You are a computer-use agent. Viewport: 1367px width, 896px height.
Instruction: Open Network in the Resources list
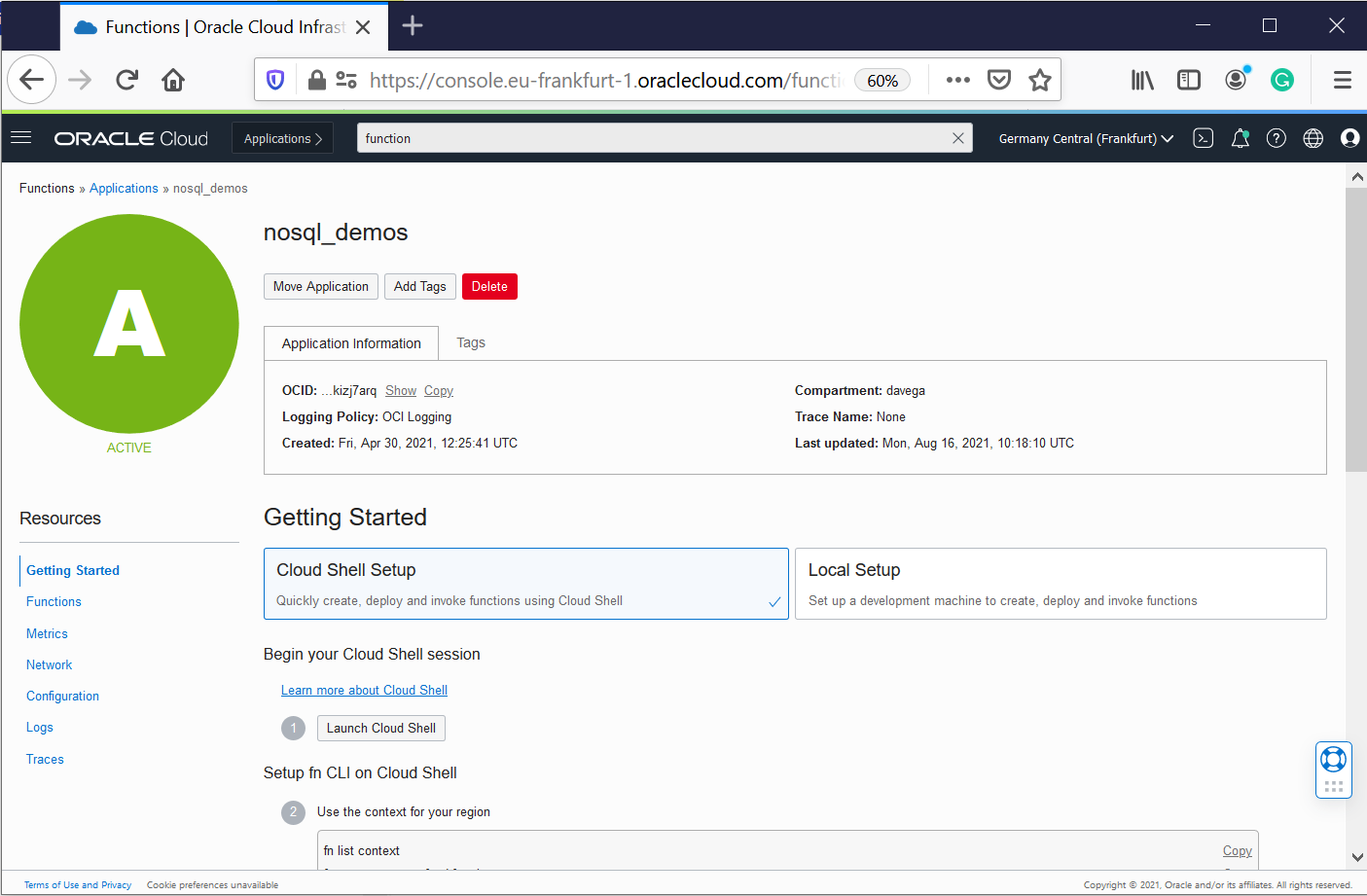[x=49, y=664]
